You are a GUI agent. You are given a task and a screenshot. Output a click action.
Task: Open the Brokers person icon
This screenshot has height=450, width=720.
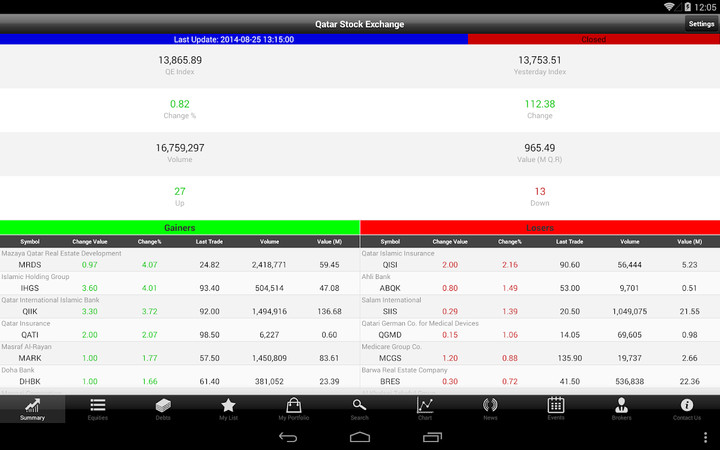coord(621,405)
